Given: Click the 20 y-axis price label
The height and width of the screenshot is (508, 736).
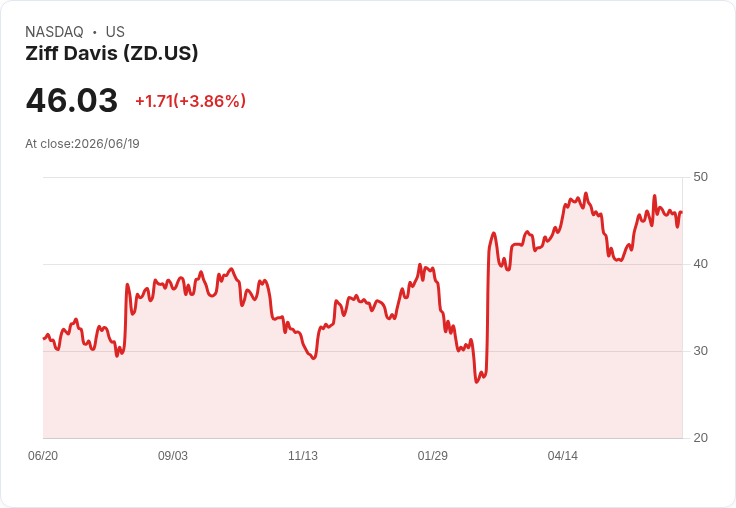Looking at the screenshot, I should click(700, 438).
